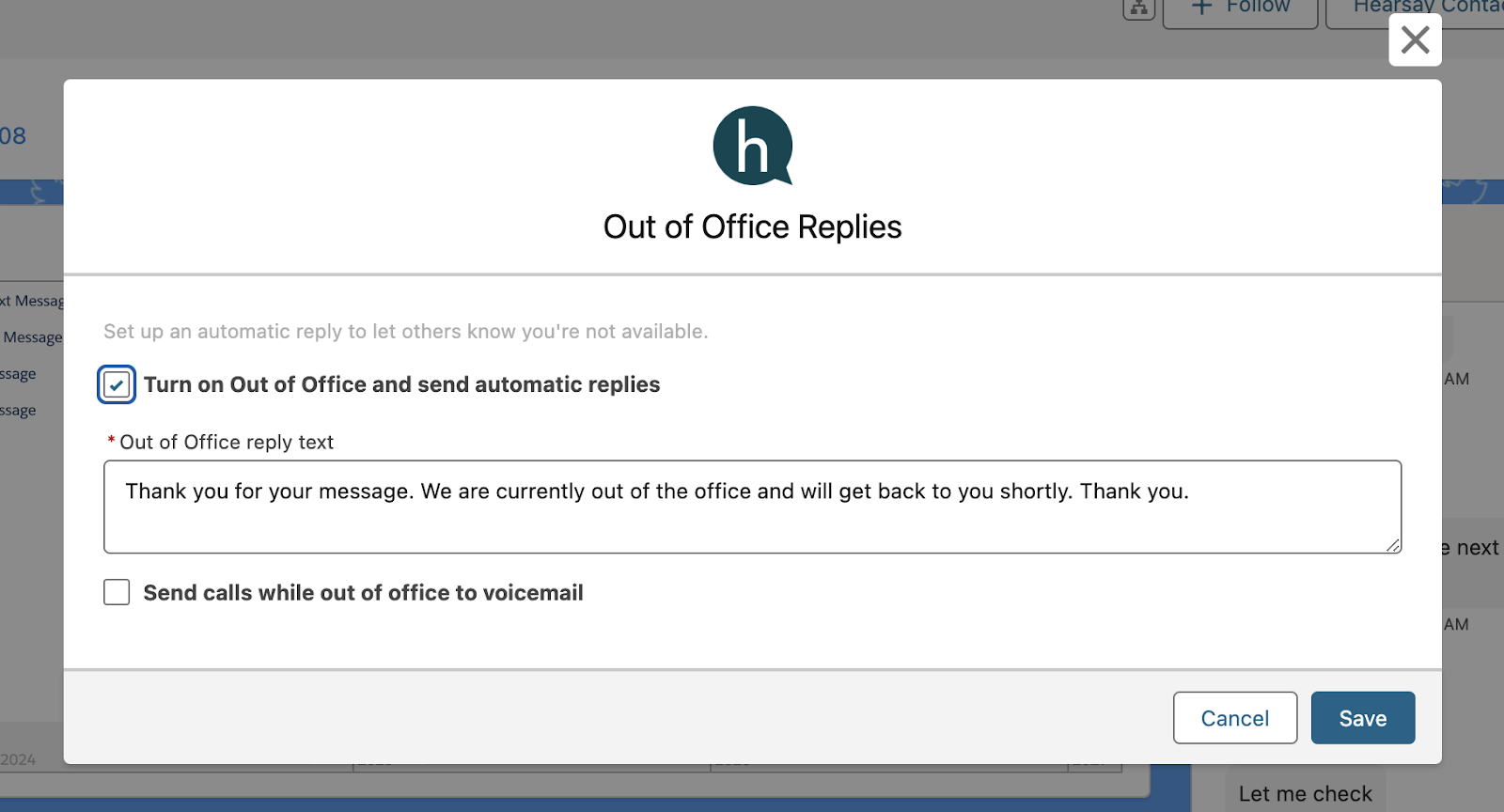Click the hierarchy icon beside Follow
Image resolution: width=1504 pixels, height=812 pixels.
tap(1138, 8)
